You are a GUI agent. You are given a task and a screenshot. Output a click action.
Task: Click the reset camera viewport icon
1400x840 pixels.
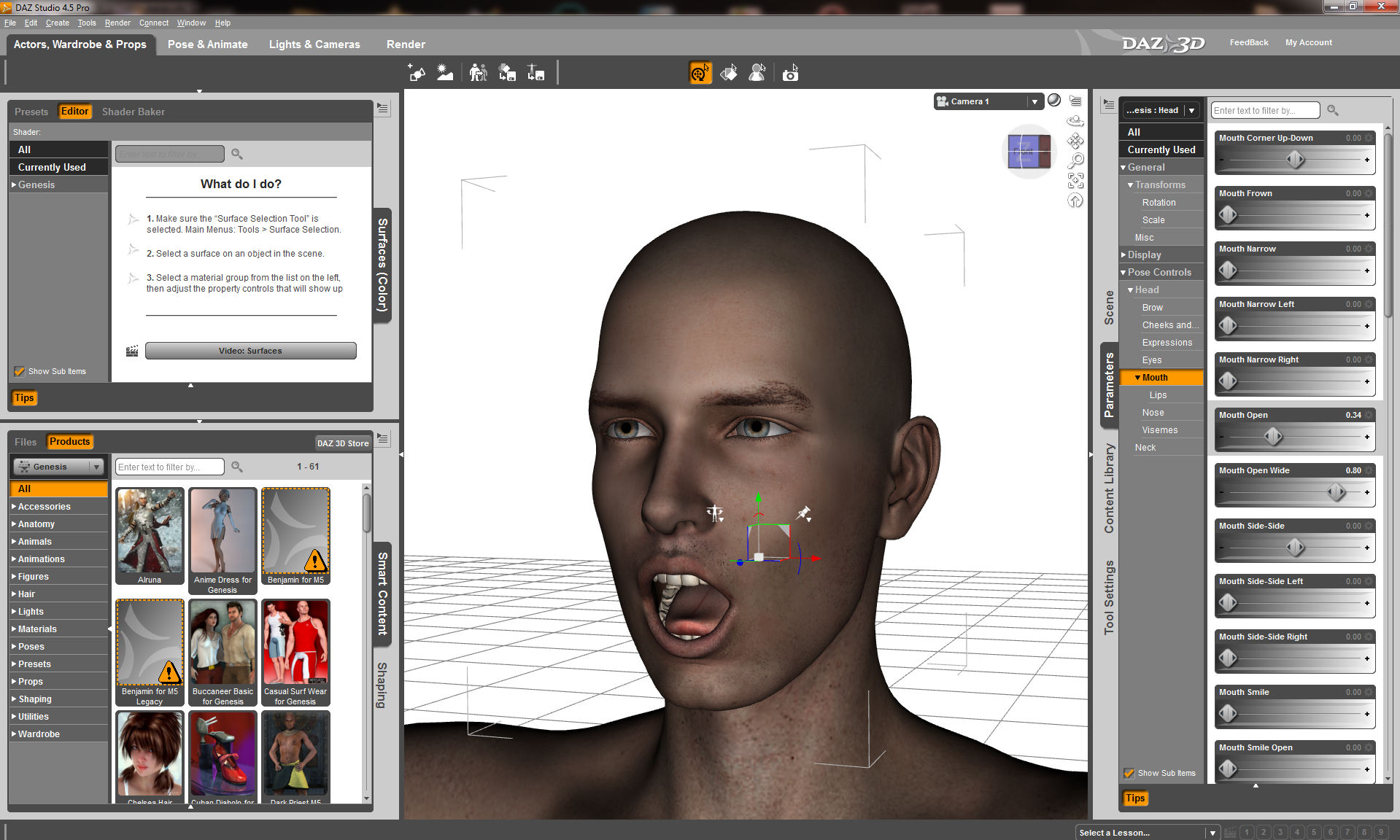(1075, 200)
